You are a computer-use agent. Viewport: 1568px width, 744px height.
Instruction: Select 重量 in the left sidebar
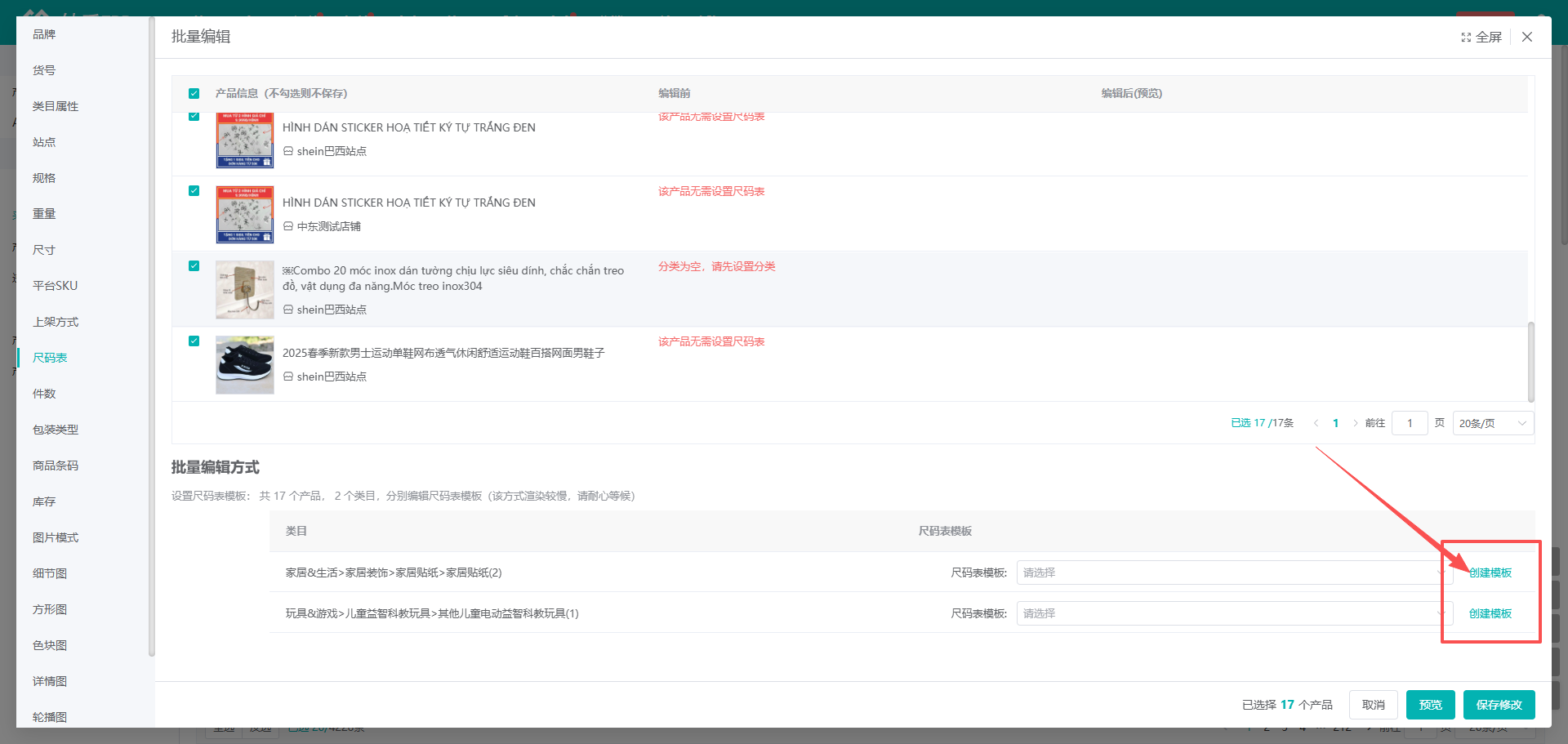click(x=44, y=214)
